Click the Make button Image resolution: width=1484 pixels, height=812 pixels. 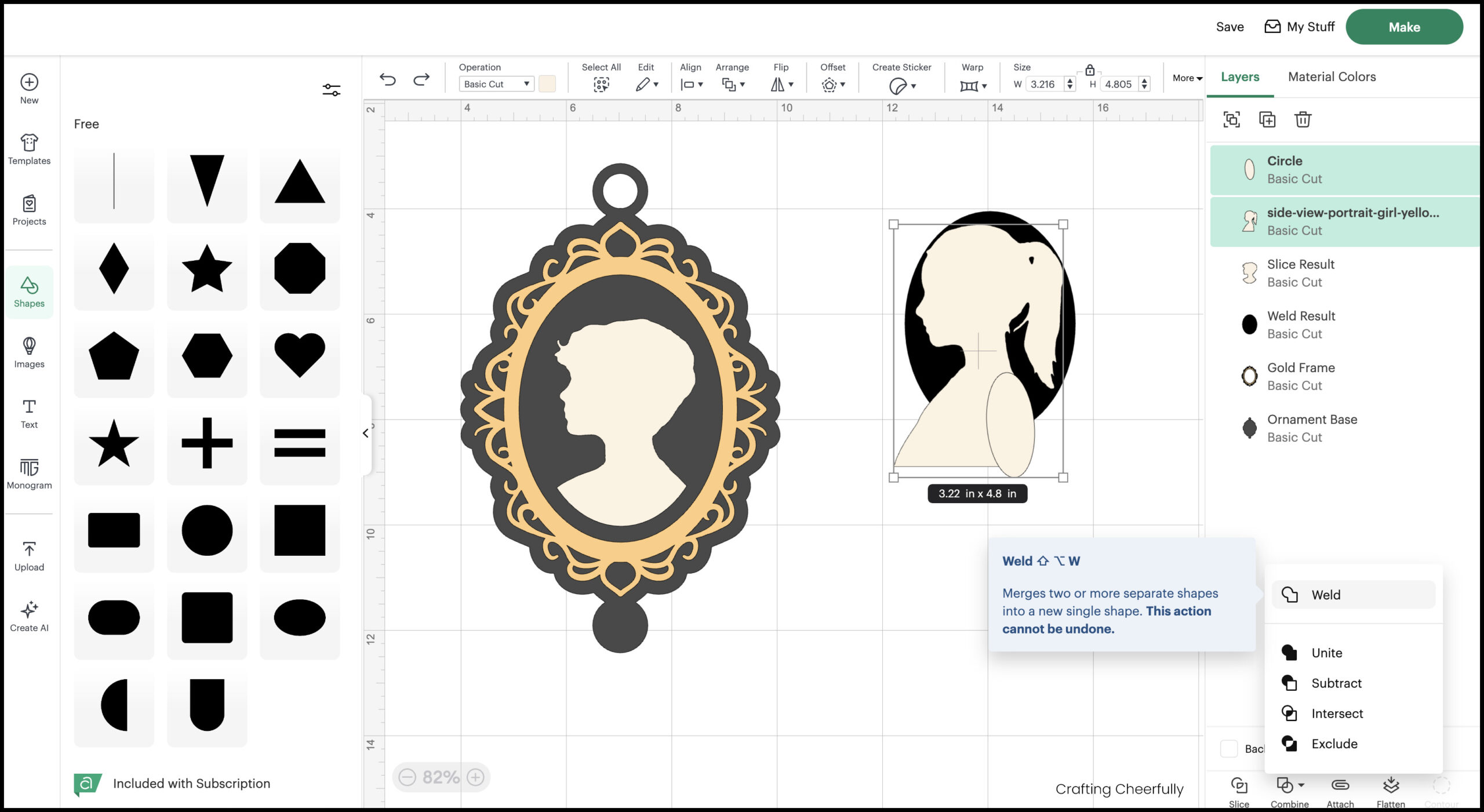(1405, 27)
